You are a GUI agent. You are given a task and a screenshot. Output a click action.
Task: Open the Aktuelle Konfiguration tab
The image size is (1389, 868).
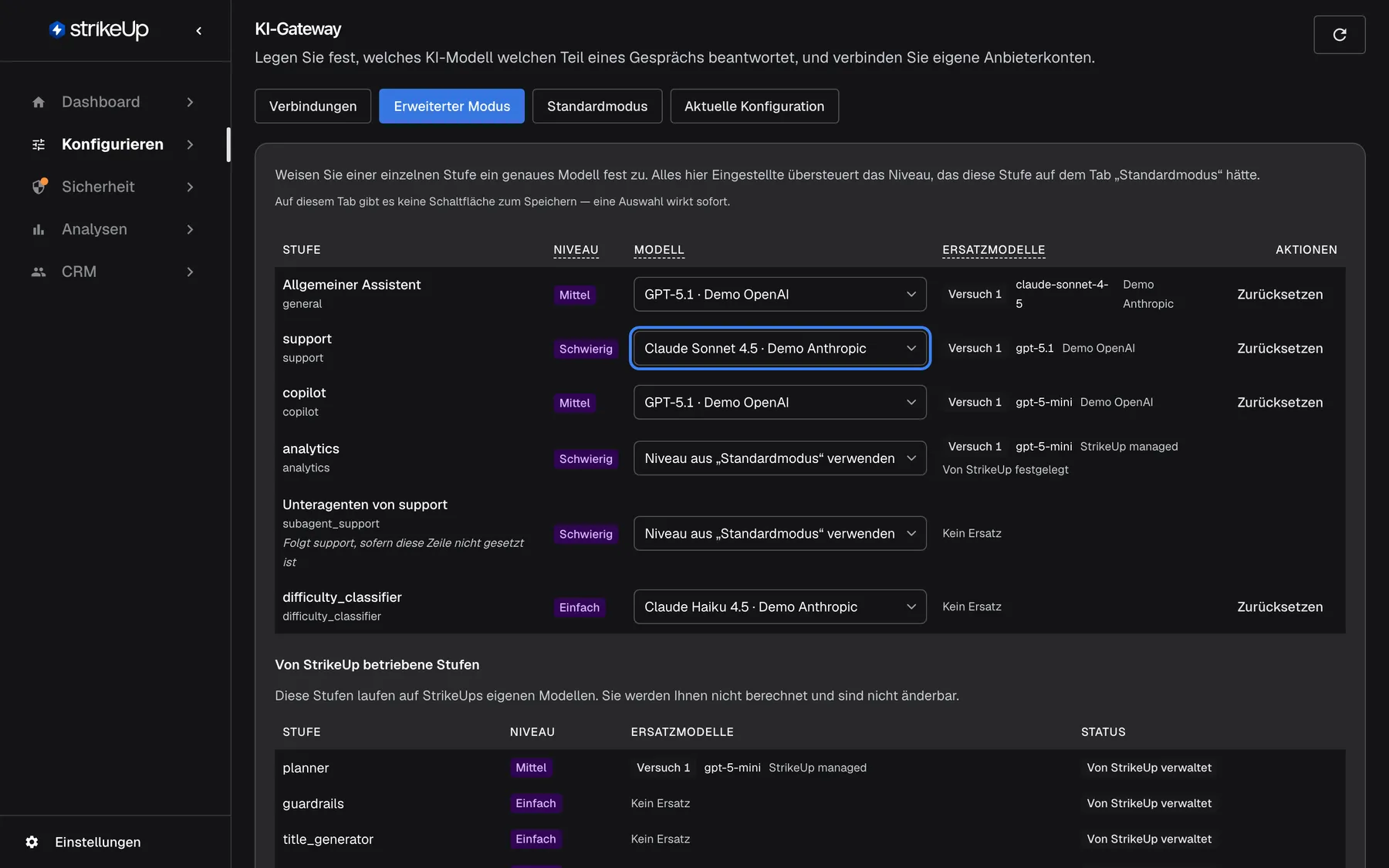pos(754,106)
